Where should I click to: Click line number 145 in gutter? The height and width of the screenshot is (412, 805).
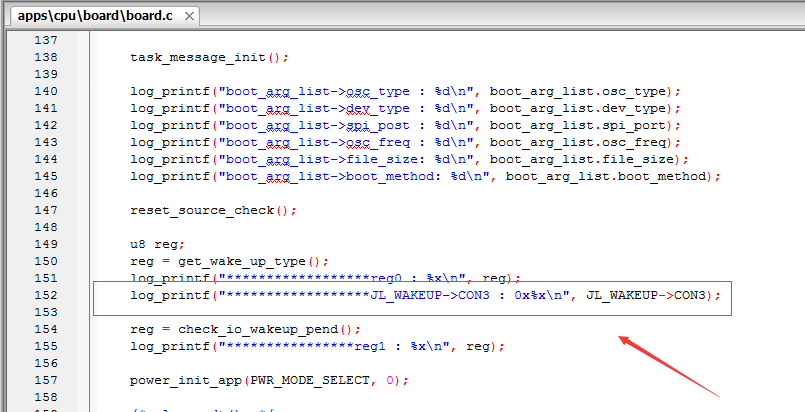[x=46, y=176]
